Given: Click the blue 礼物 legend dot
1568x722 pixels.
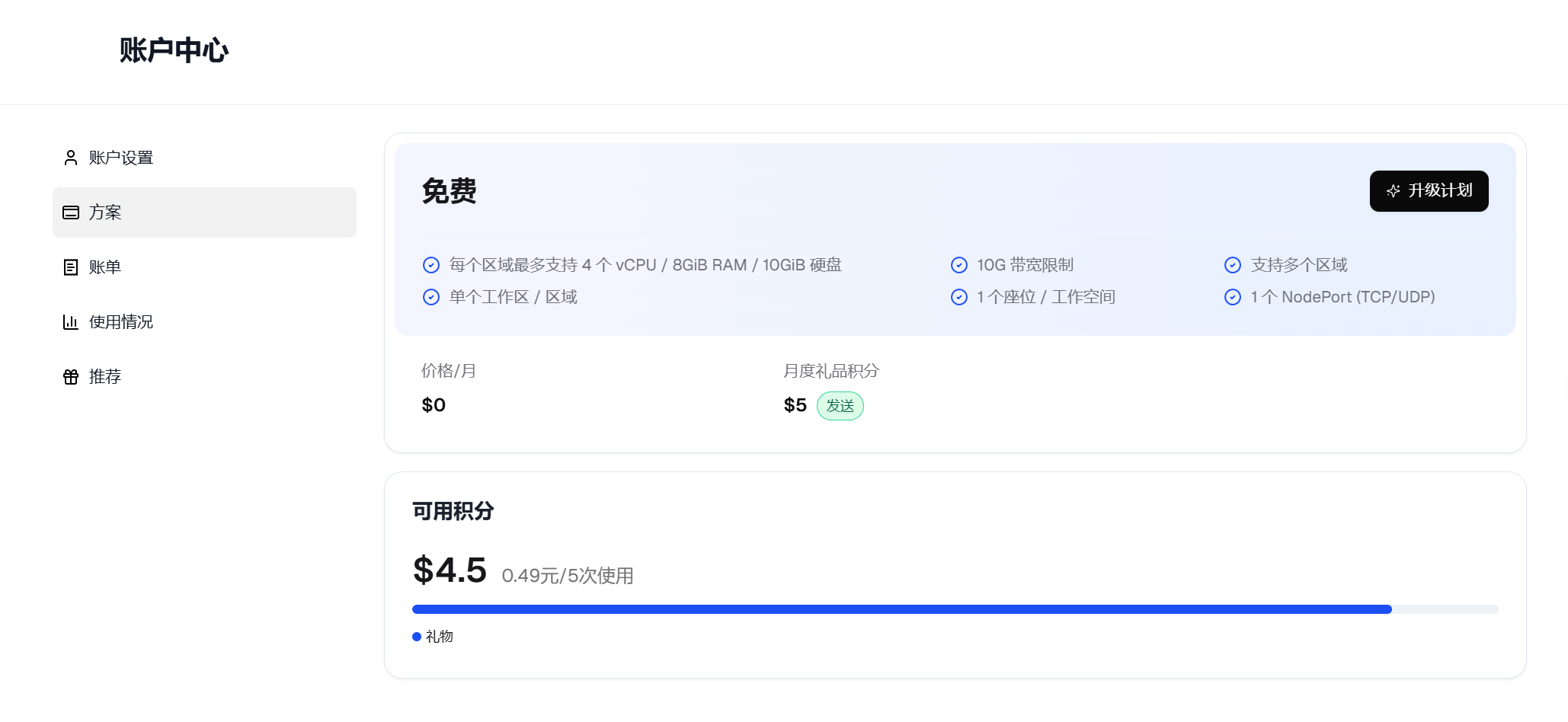Looking at the screenshot, I should 417,637.
